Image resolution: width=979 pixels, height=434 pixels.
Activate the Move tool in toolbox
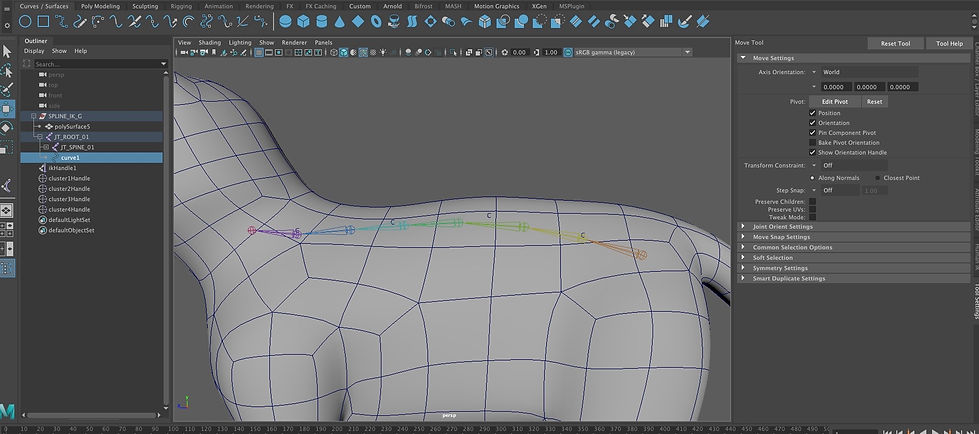tap(7, 109)
